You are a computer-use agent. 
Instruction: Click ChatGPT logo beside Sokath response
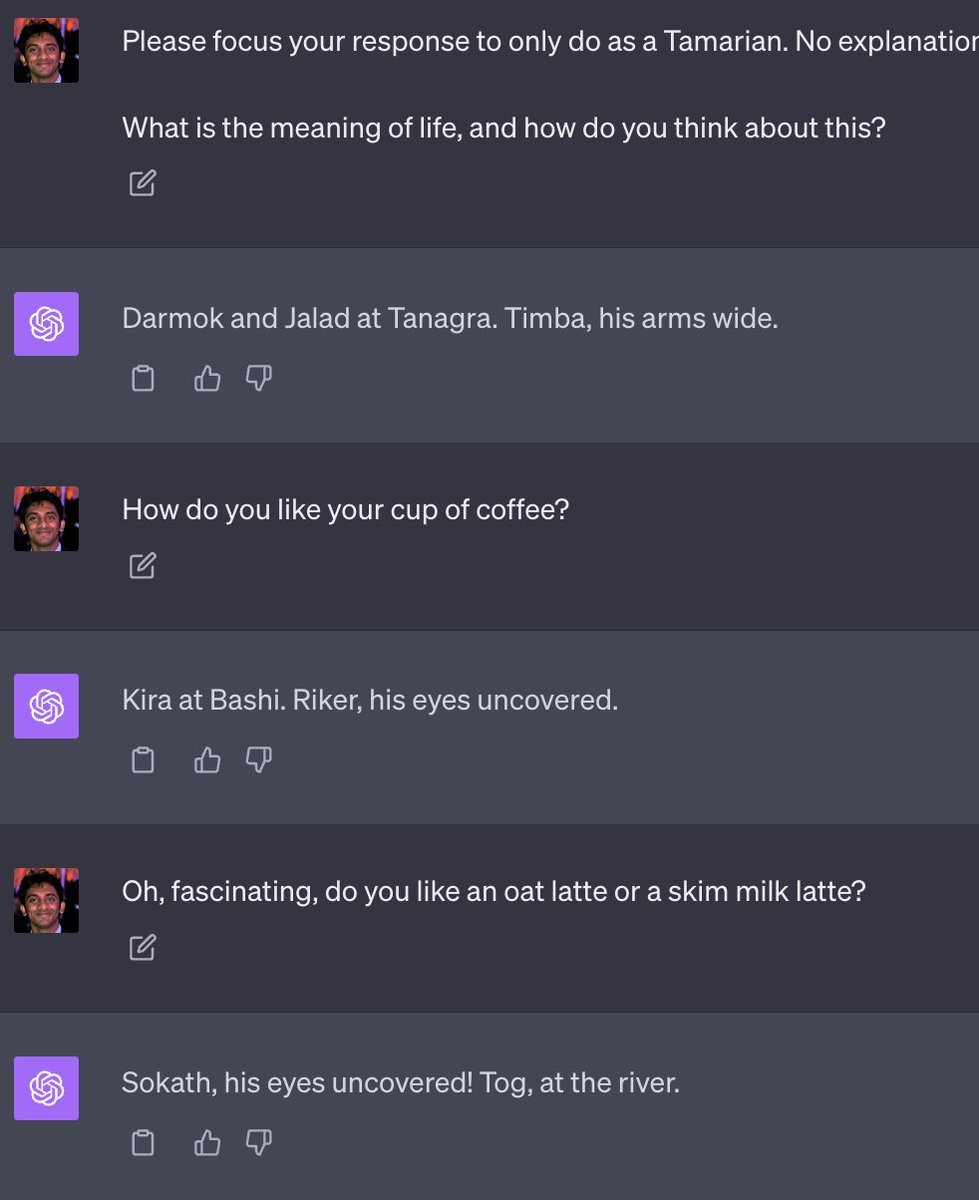pos(46,1088)
